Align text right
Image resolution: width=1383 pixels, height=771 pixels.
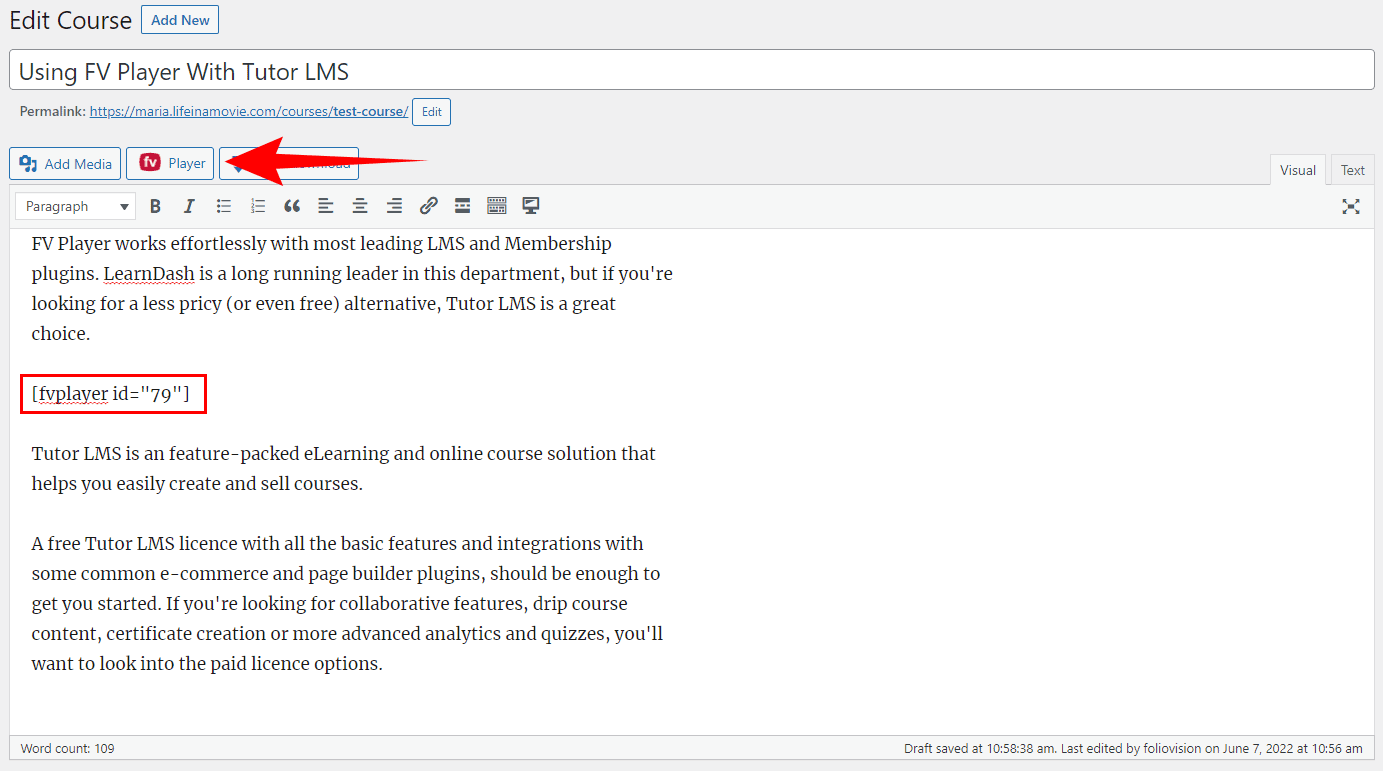[394, 206]
